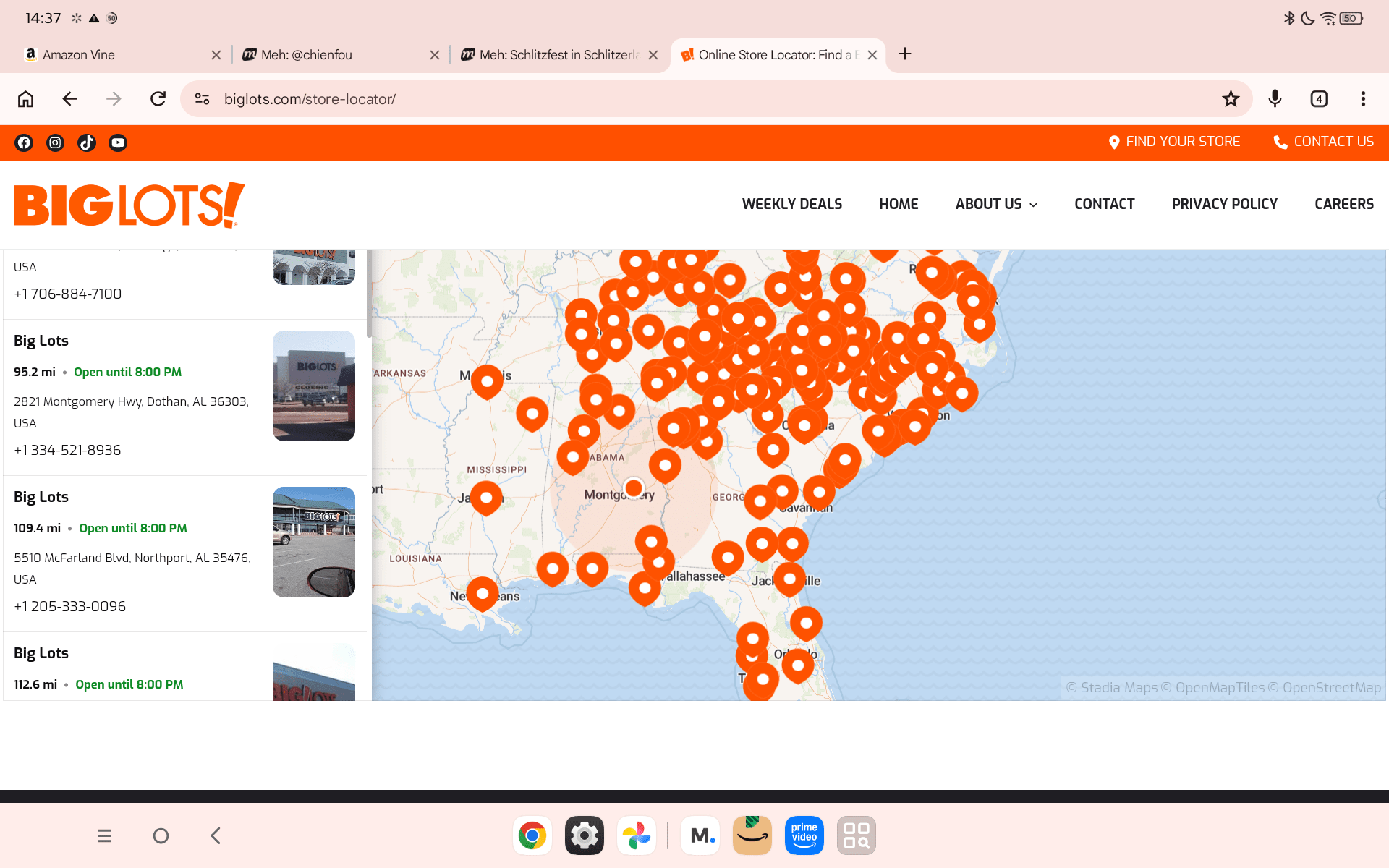Call the Dothan store at +1 334-521-8936
This screenshot has height=868, width=1389.
click(67, 451)
